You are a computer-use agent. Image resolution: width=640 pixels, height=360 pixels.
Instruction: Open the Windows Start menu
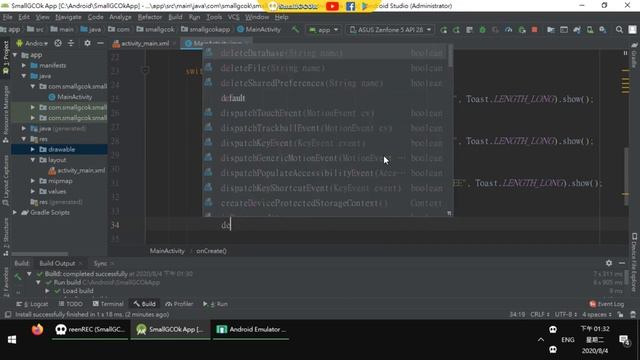pyautogui.click(x=12, y=340)
